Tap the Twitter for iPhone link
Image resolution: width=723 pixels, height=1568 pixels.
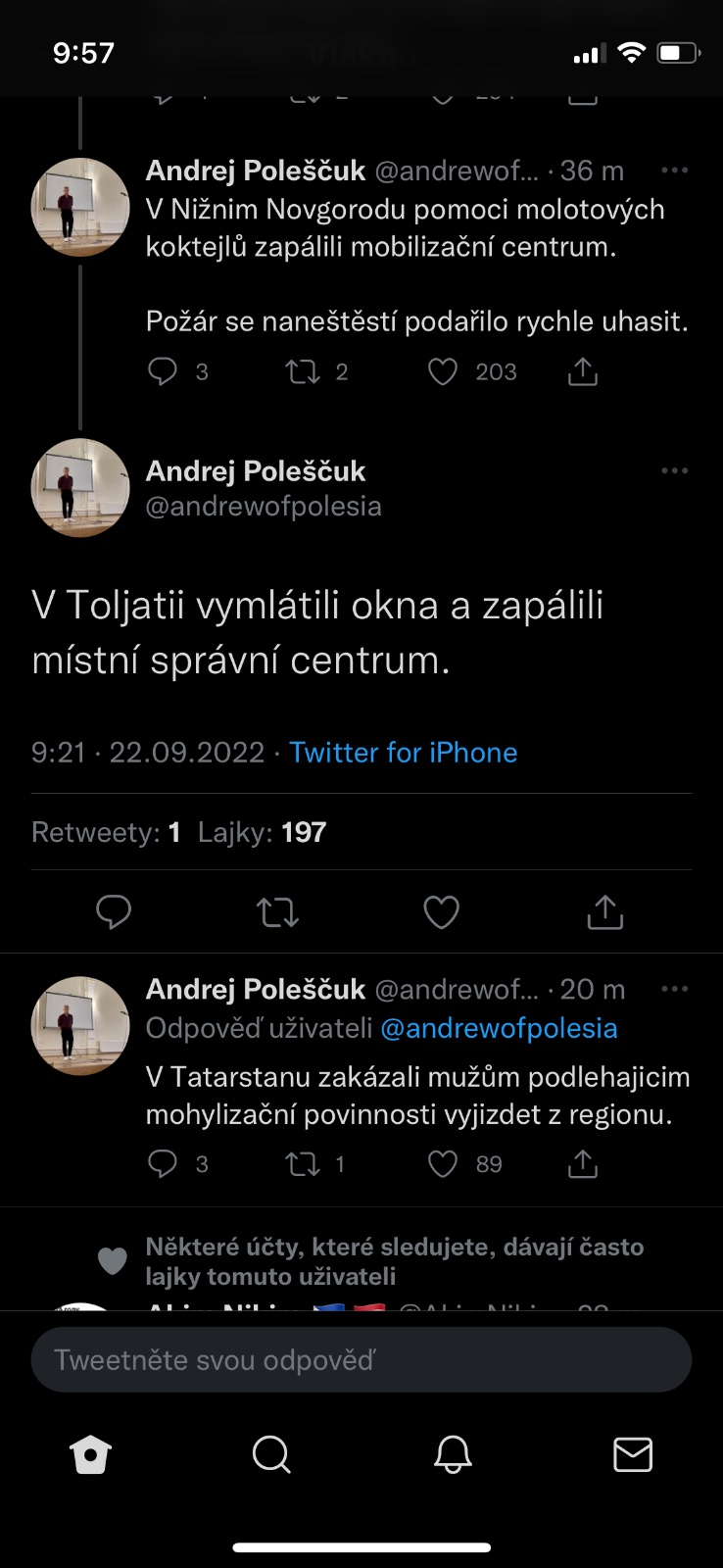(x=403, y=753)
